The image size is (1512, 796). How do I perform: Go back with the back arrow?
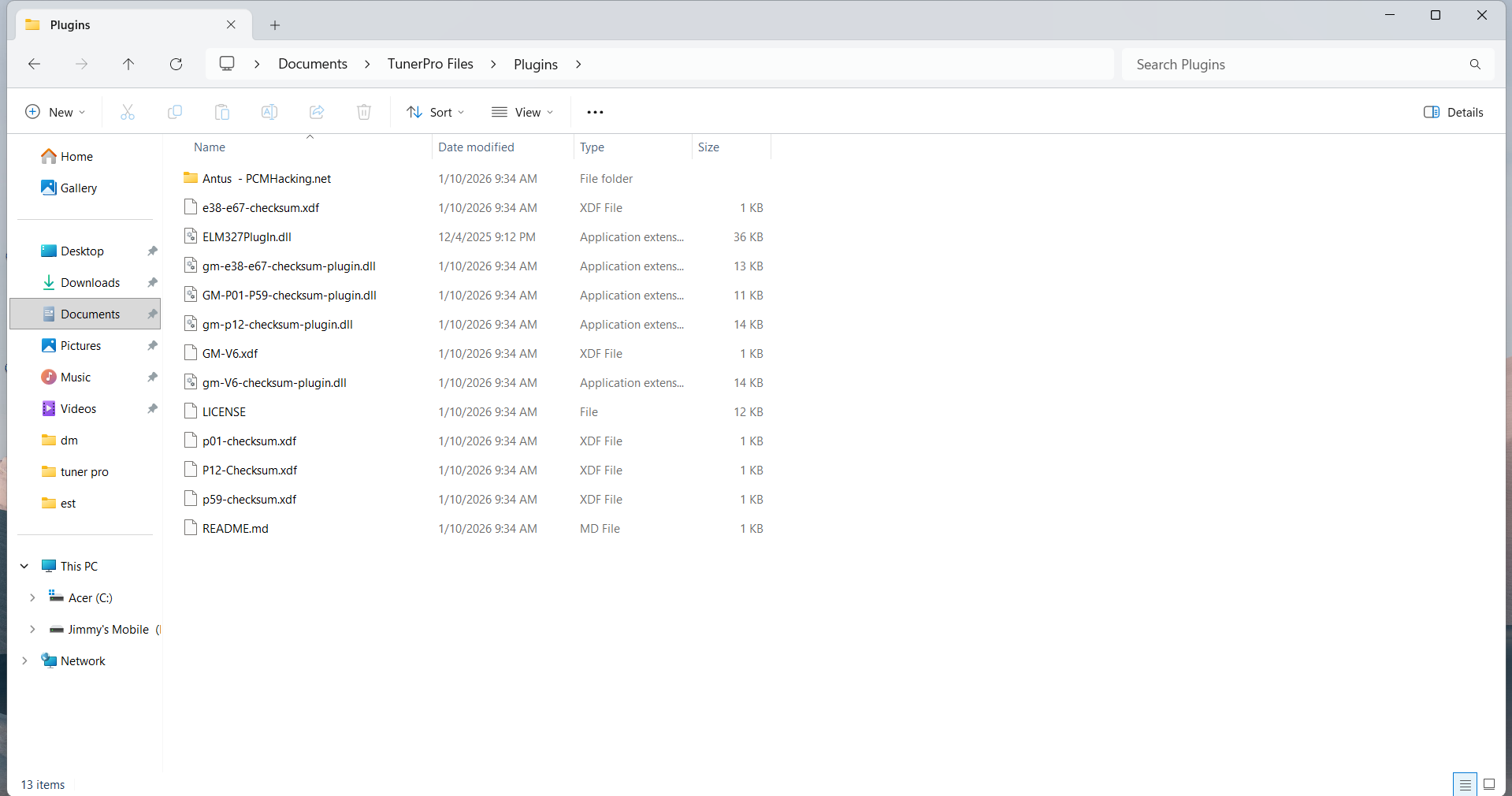34,64
